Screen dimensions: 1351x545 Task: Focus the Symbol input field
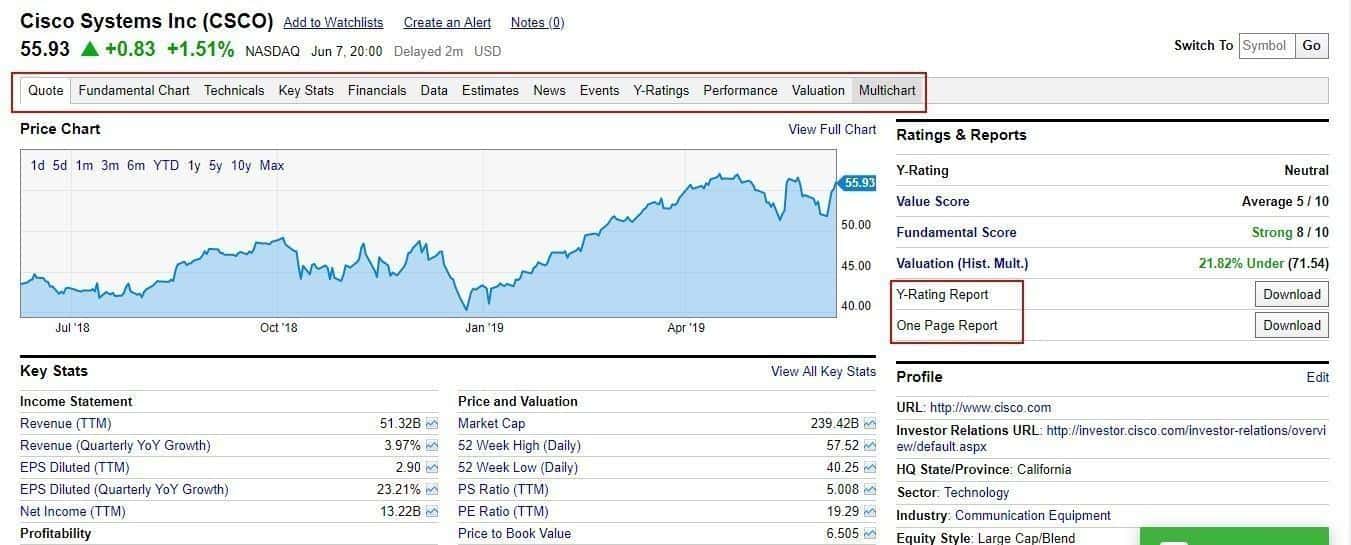(x=1266, y=45)
